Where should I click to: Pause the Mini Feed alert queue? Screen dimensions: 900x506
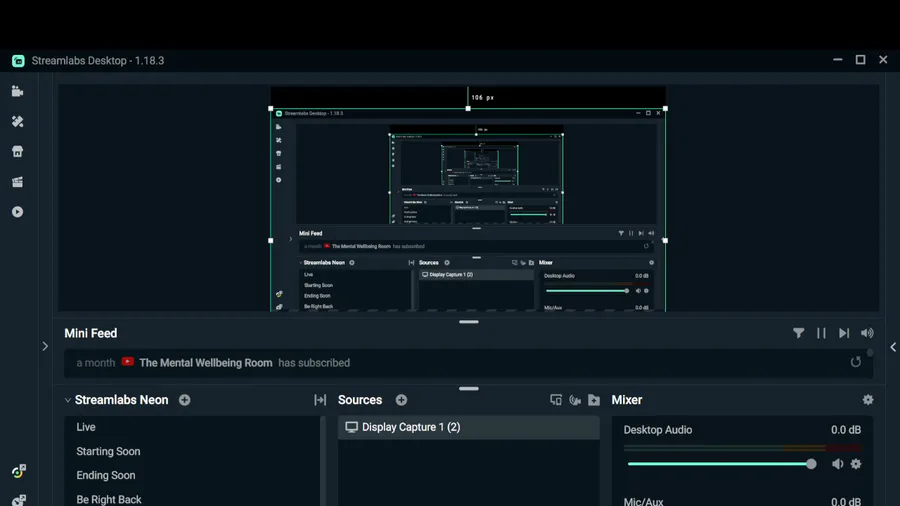pyautogui.click(x=821, y=333)
